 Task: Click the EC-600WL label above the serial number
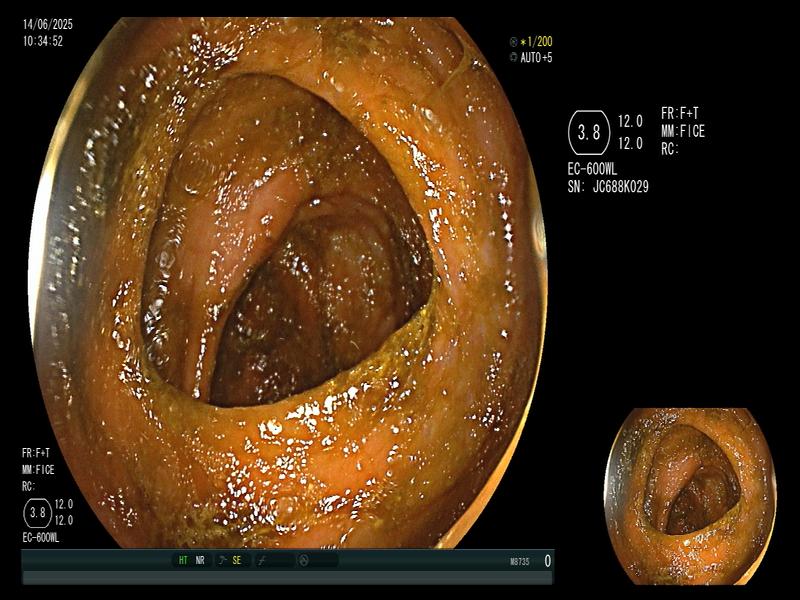[592, 169]
